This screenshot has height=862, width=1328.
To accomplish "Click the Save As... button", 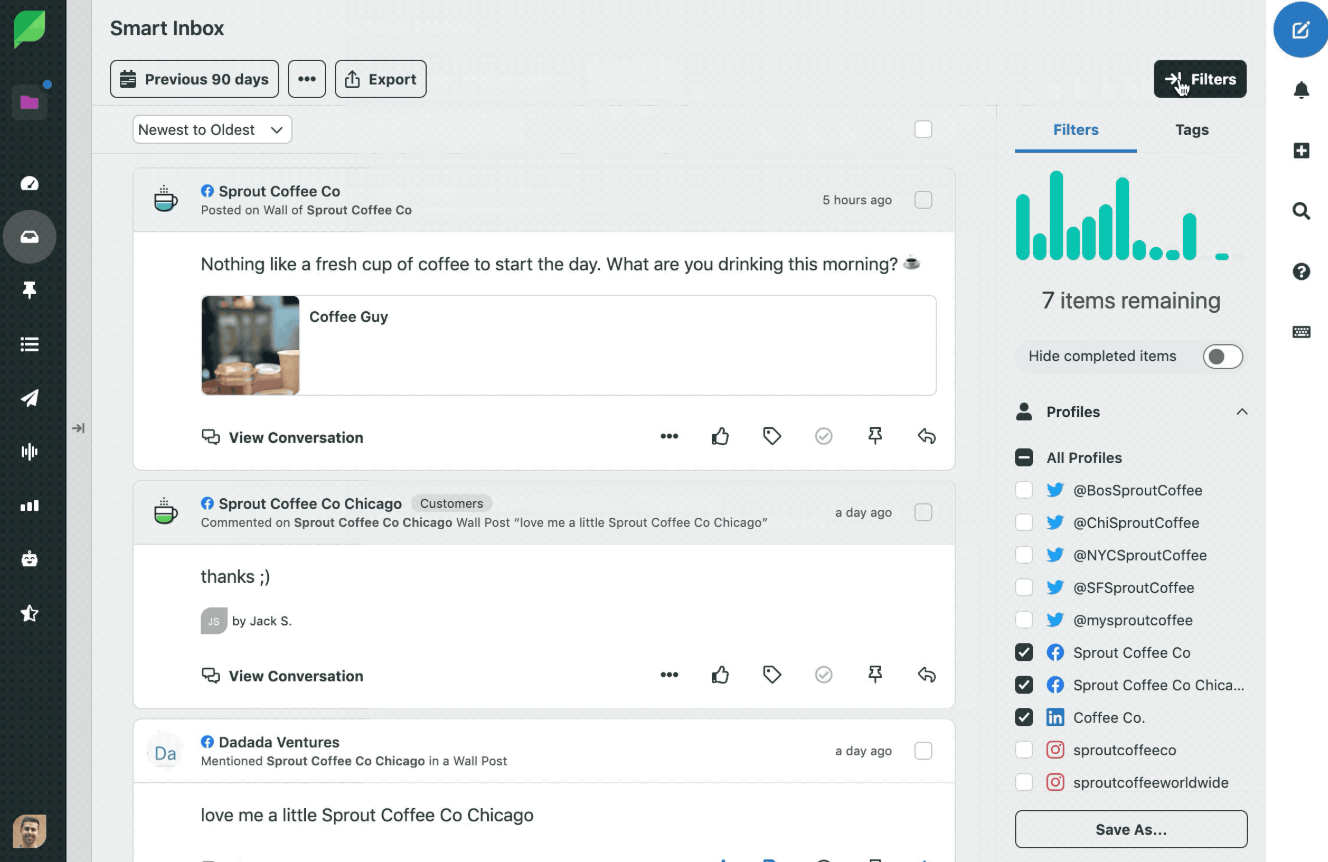I will 1131,829.
